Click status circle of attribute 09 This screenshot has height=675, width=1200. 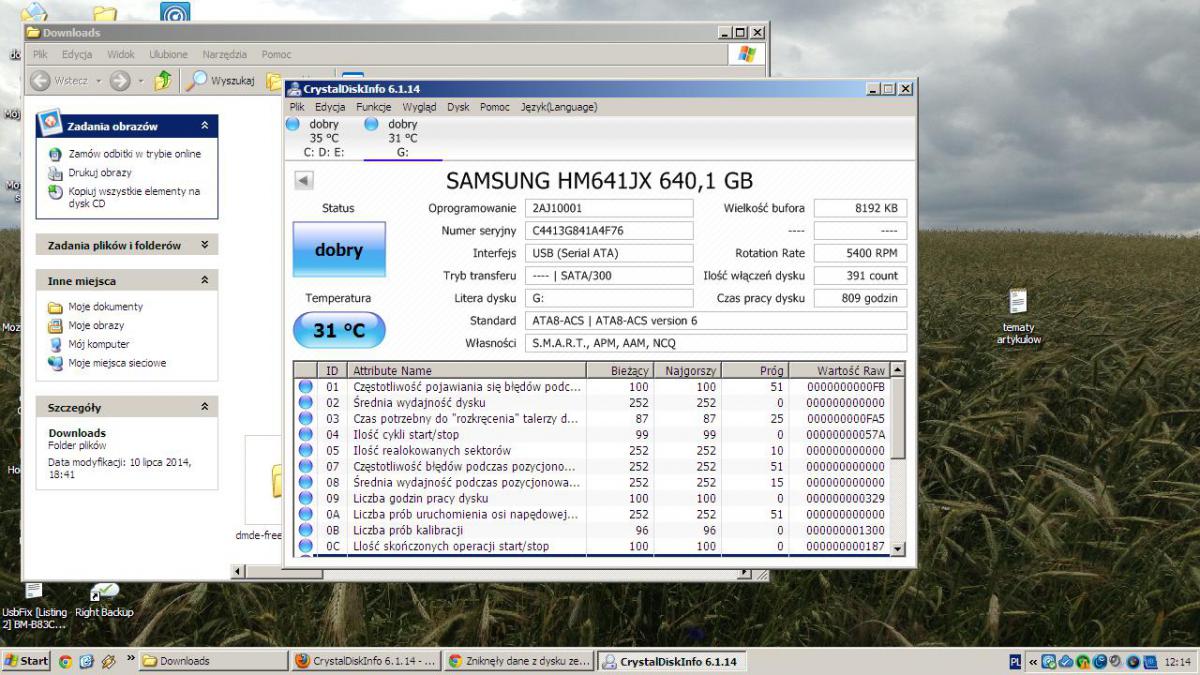point(306,498)
